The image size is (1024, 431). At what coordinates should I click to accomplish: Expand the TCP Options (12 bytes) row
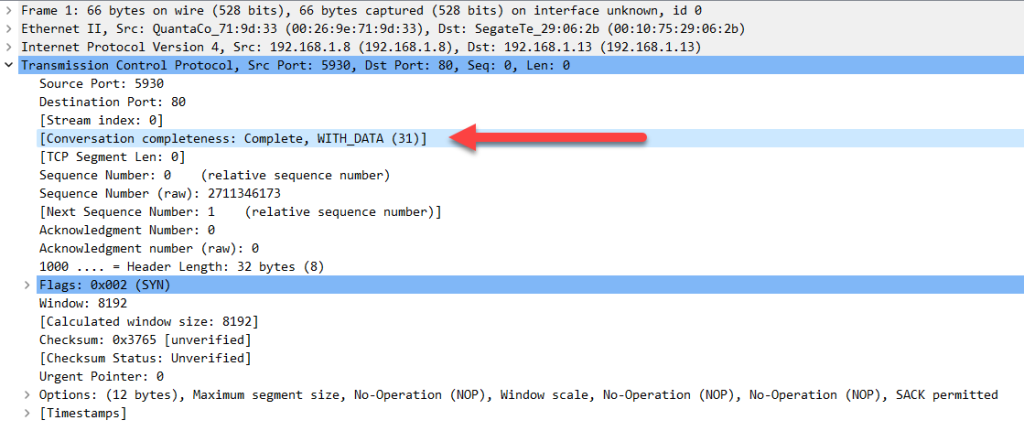tap(27, 395)
